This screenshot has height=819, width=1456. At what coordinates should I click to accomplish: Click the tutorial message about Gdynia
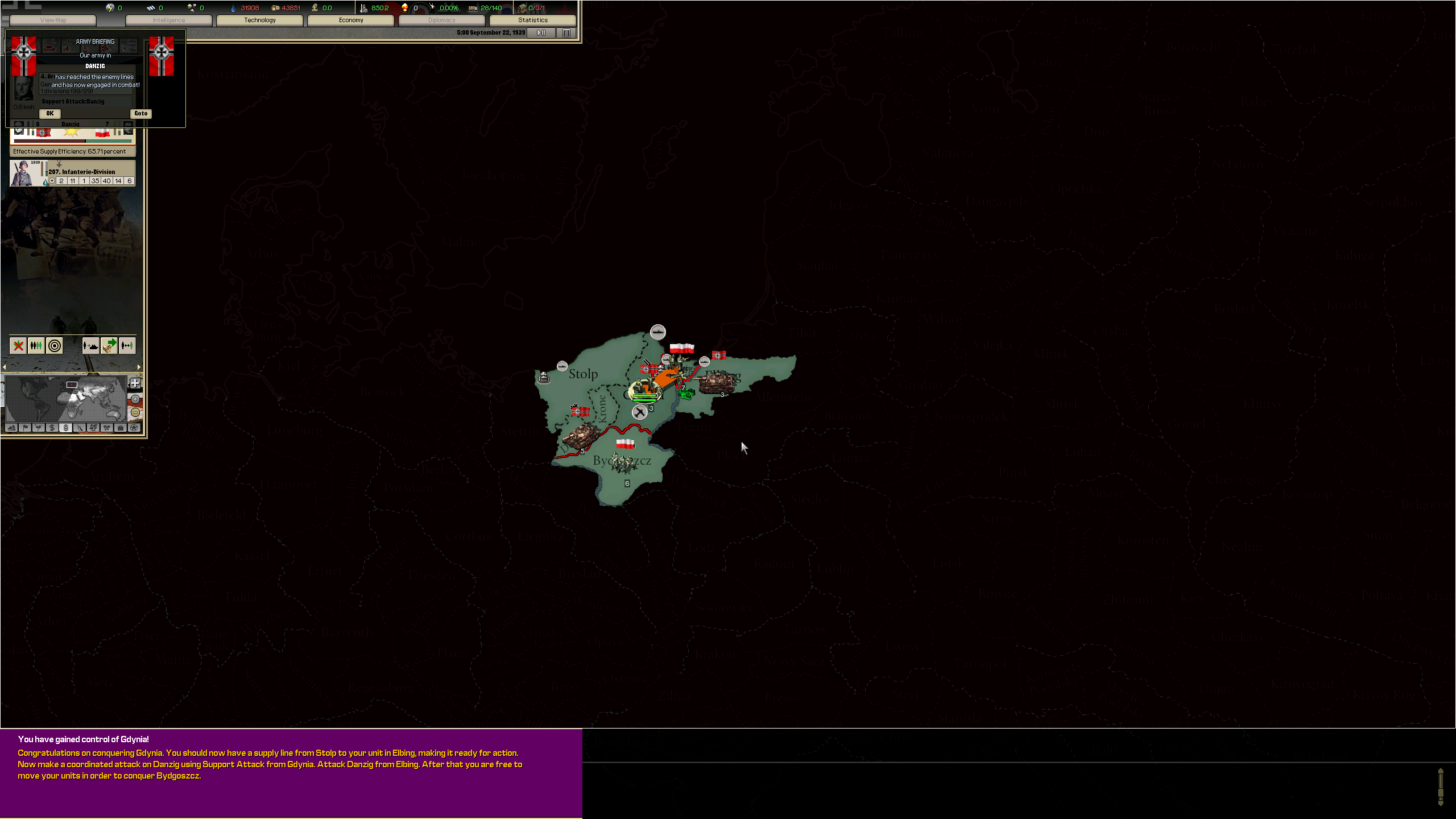270,758
